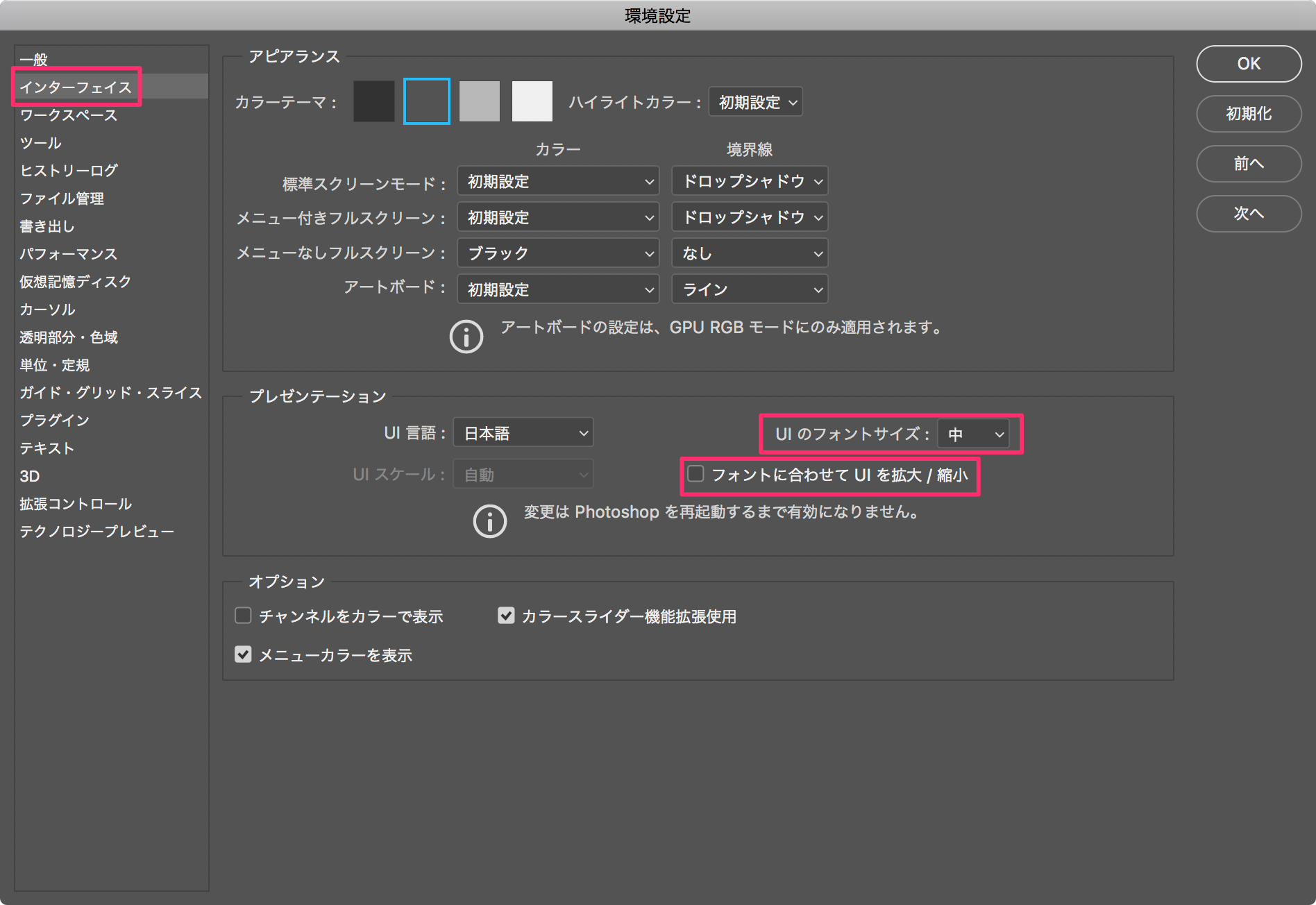
Task: Choose the medium gray color theme swatch
Action: coord(480,101)
